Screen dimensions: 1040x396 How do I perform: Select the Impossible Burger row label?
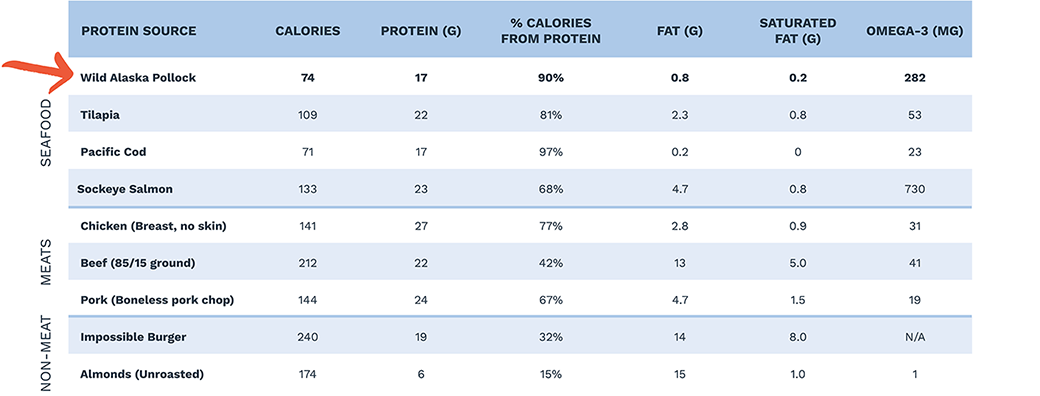coord(133,337)
